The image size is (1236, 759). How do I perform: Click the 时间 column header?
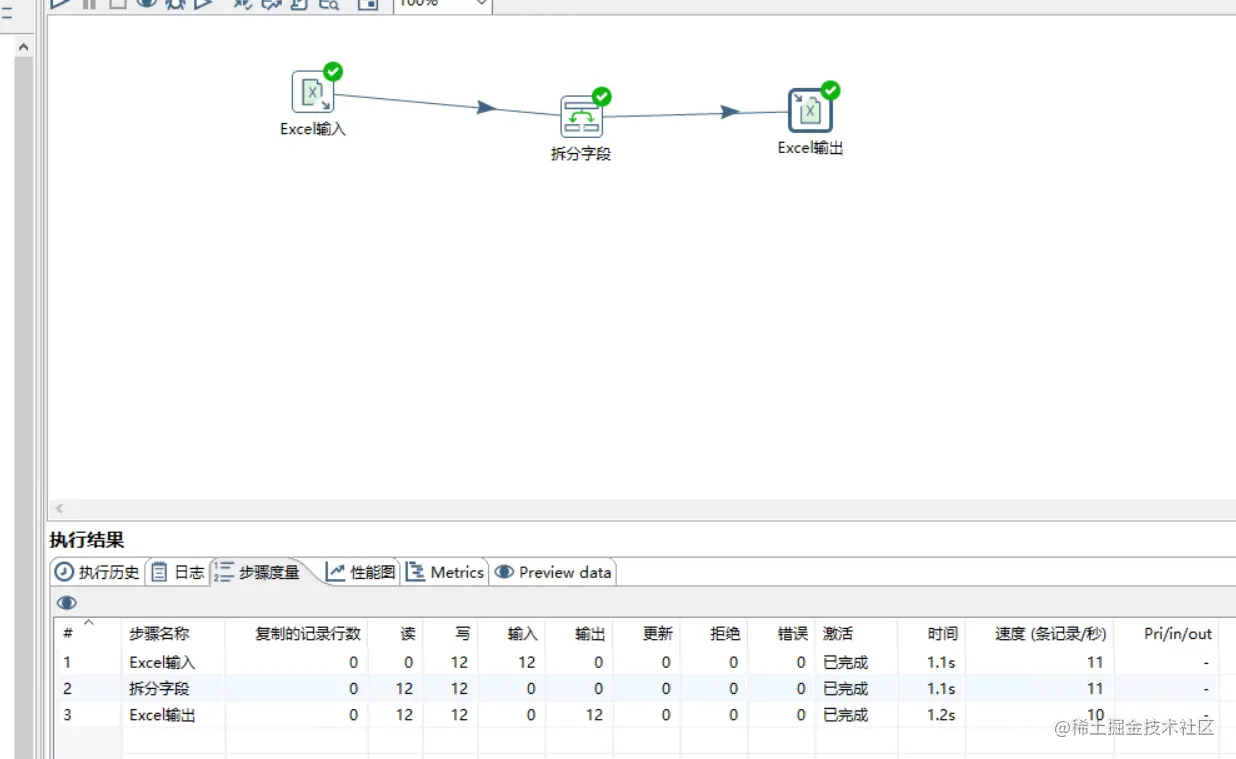[932, 633]
